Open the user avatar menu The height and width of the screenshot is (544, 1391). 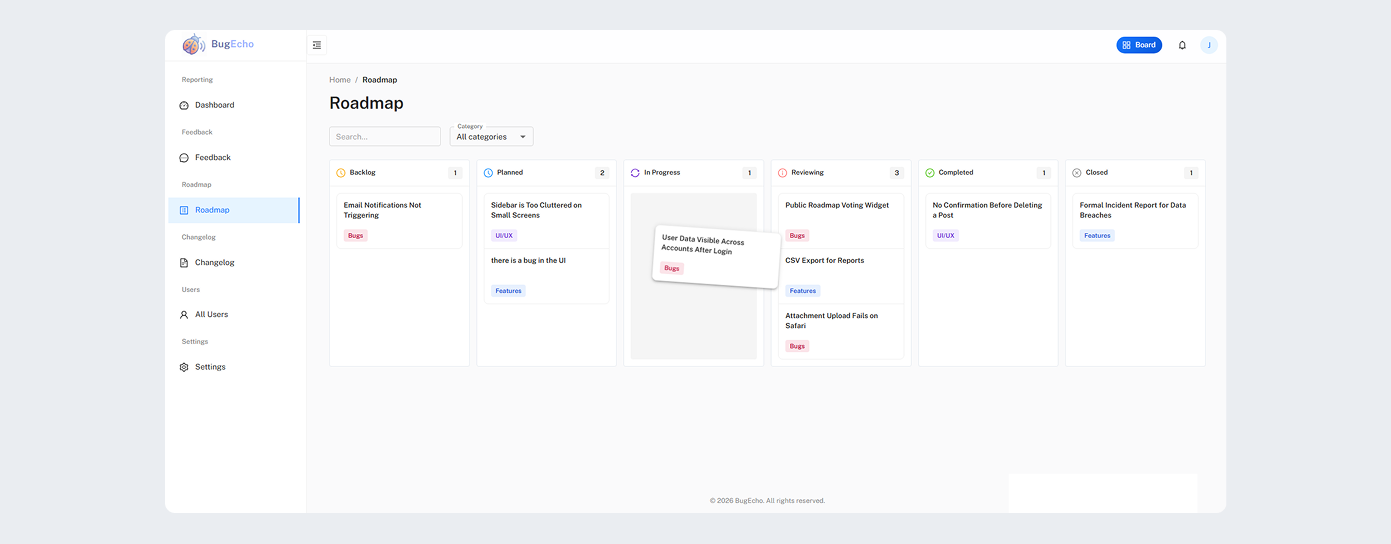pos(1209,45)
